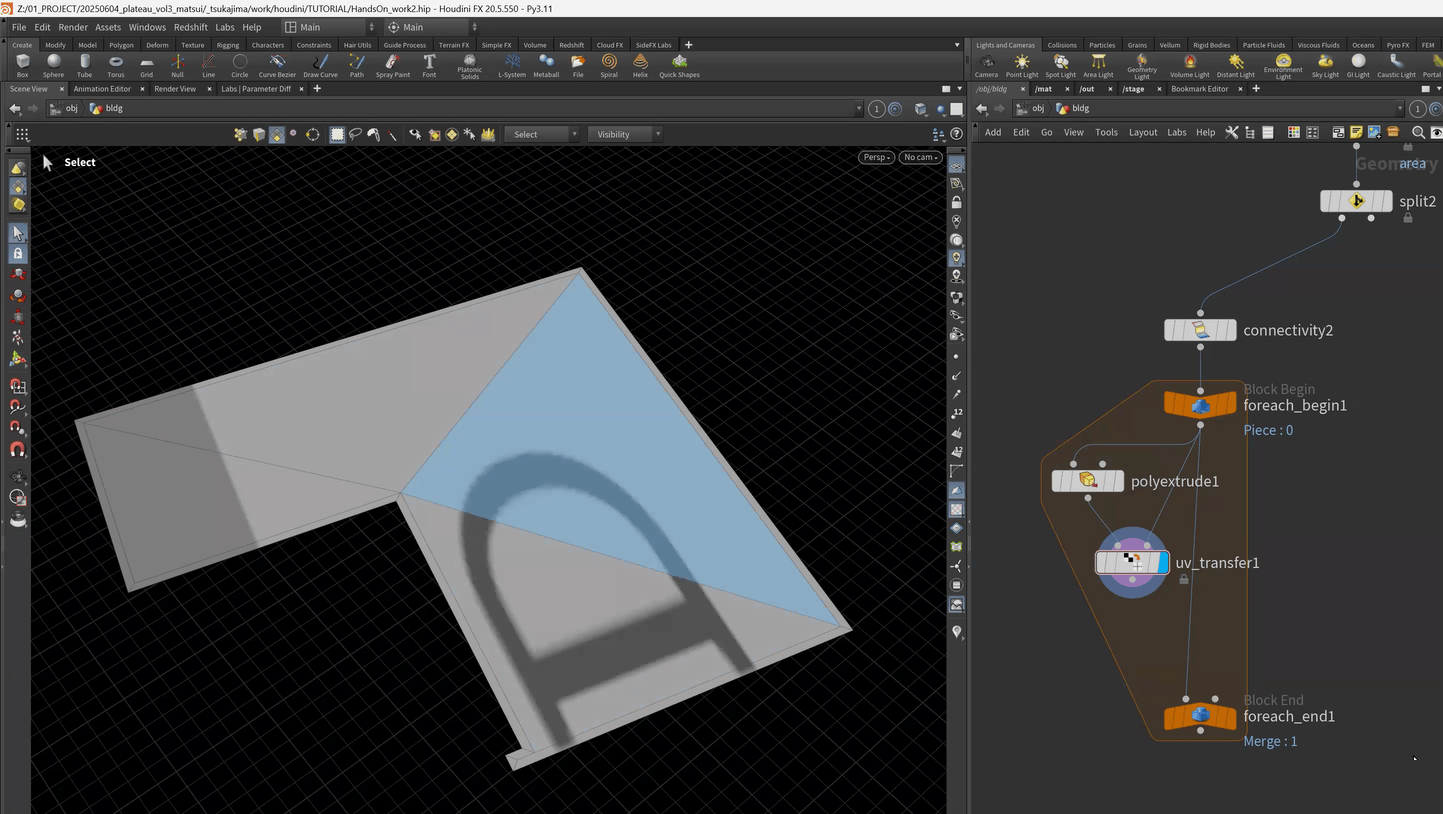Select the polyextrude1 node

[1088, 482]
